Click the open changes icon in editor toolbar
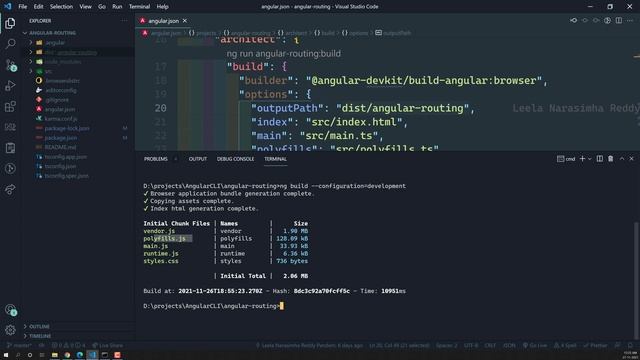 click(573, 20)
